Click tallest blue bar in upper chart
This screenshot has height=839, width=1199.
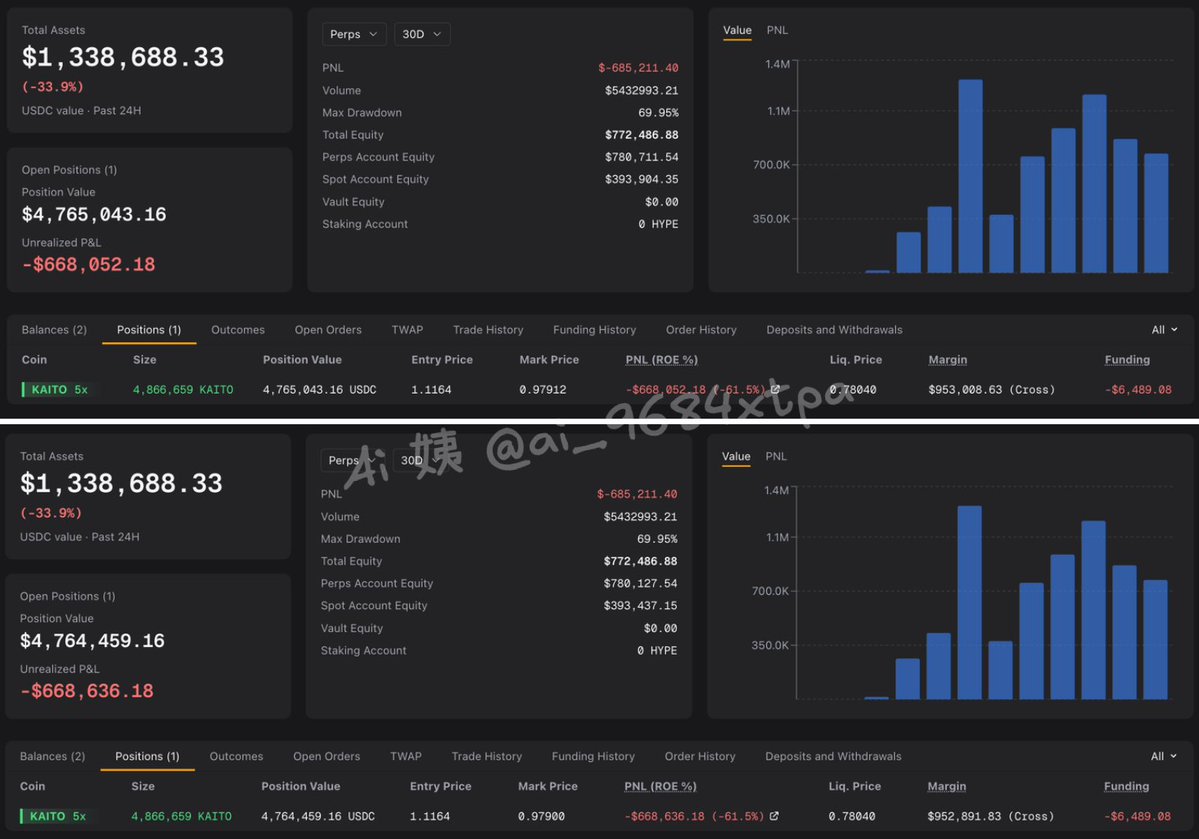(970, 176)
